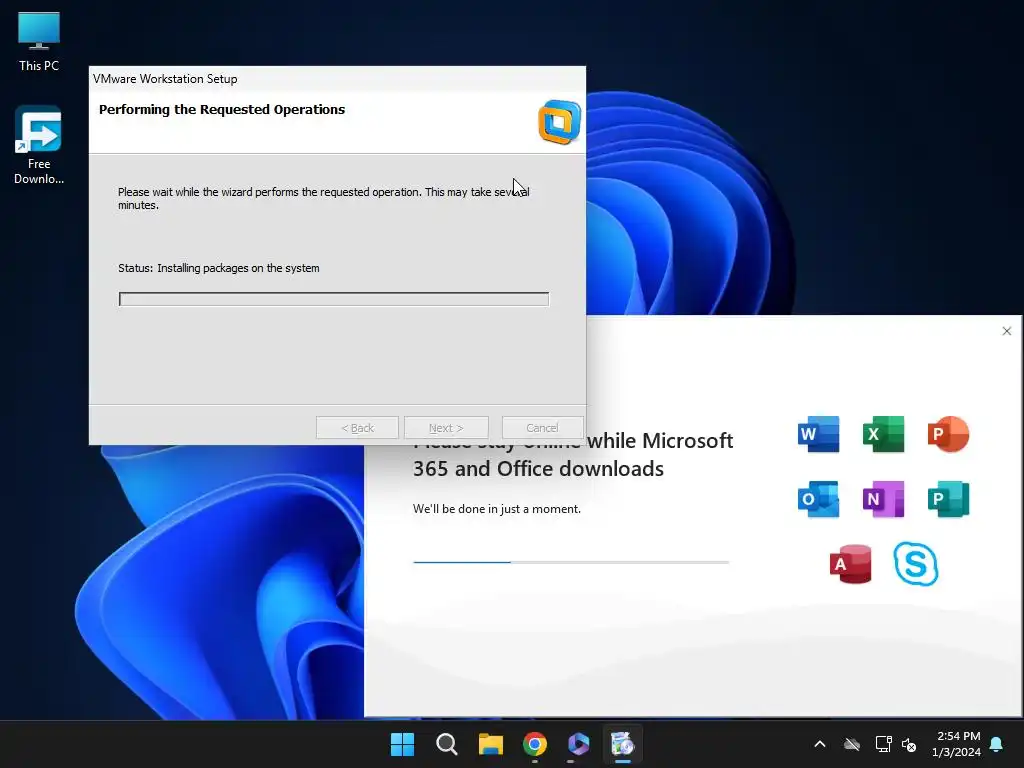Click '365 and Office downloads' heading text
1024x768 pixels.
point(538,469)
